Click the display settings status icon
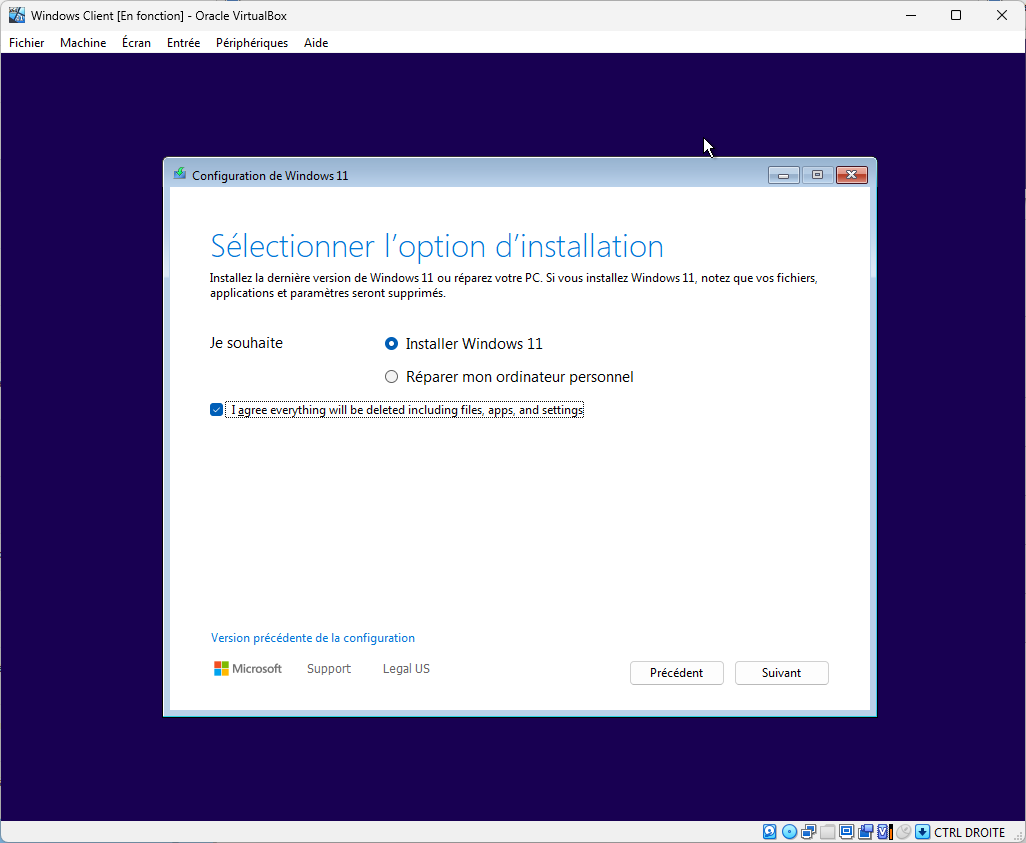 click(x=847, y=832)
